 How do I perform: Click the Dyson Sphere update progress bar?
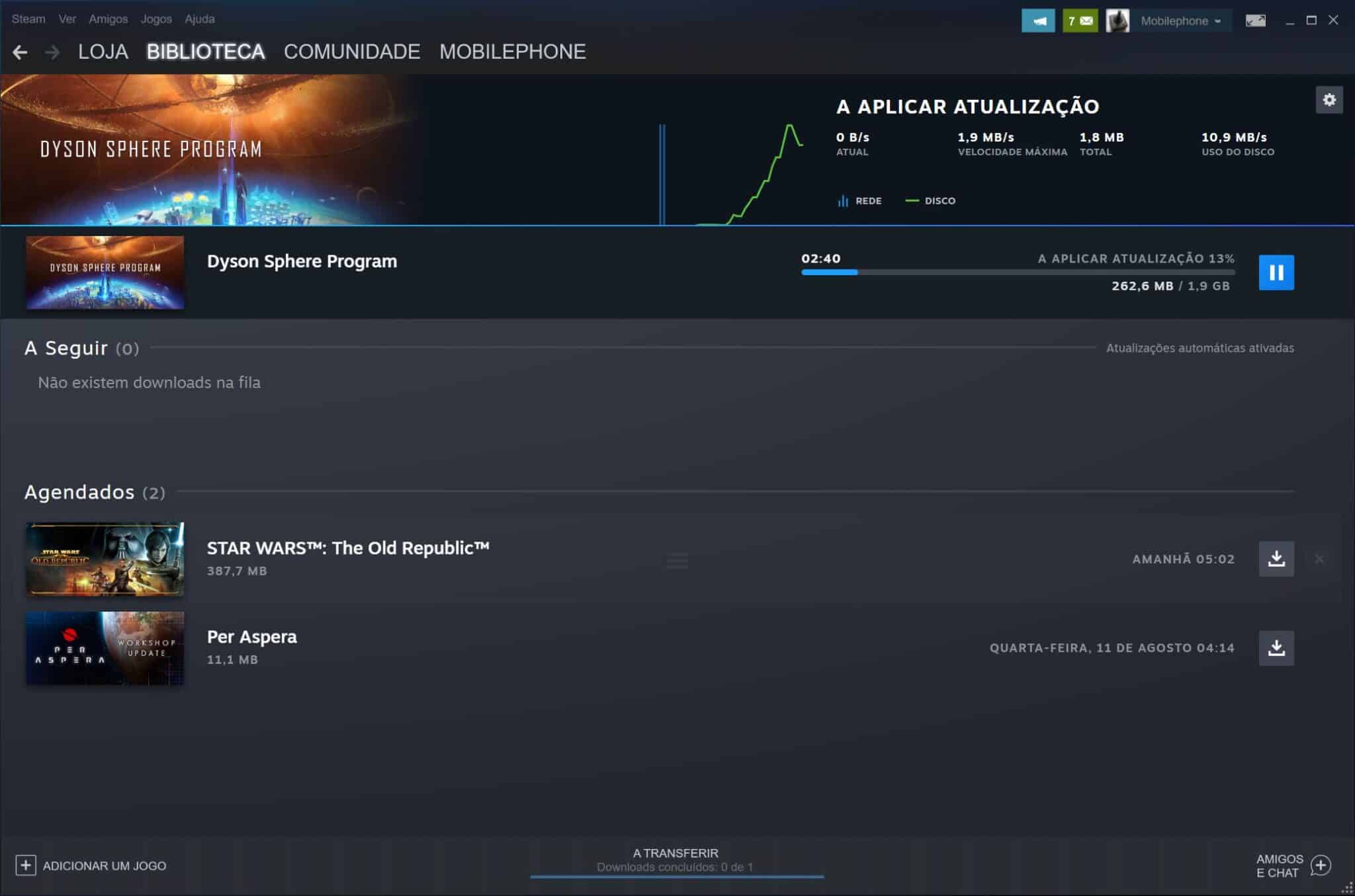1018,272
